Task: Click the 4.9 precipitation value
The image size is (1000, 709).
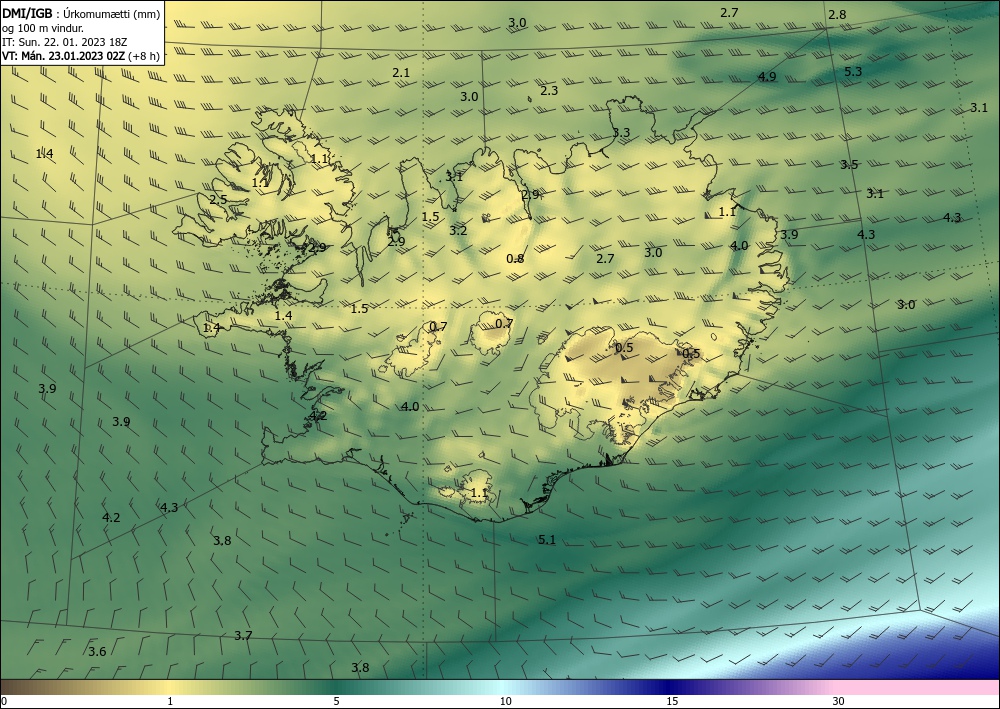Action: pos(767,77)
